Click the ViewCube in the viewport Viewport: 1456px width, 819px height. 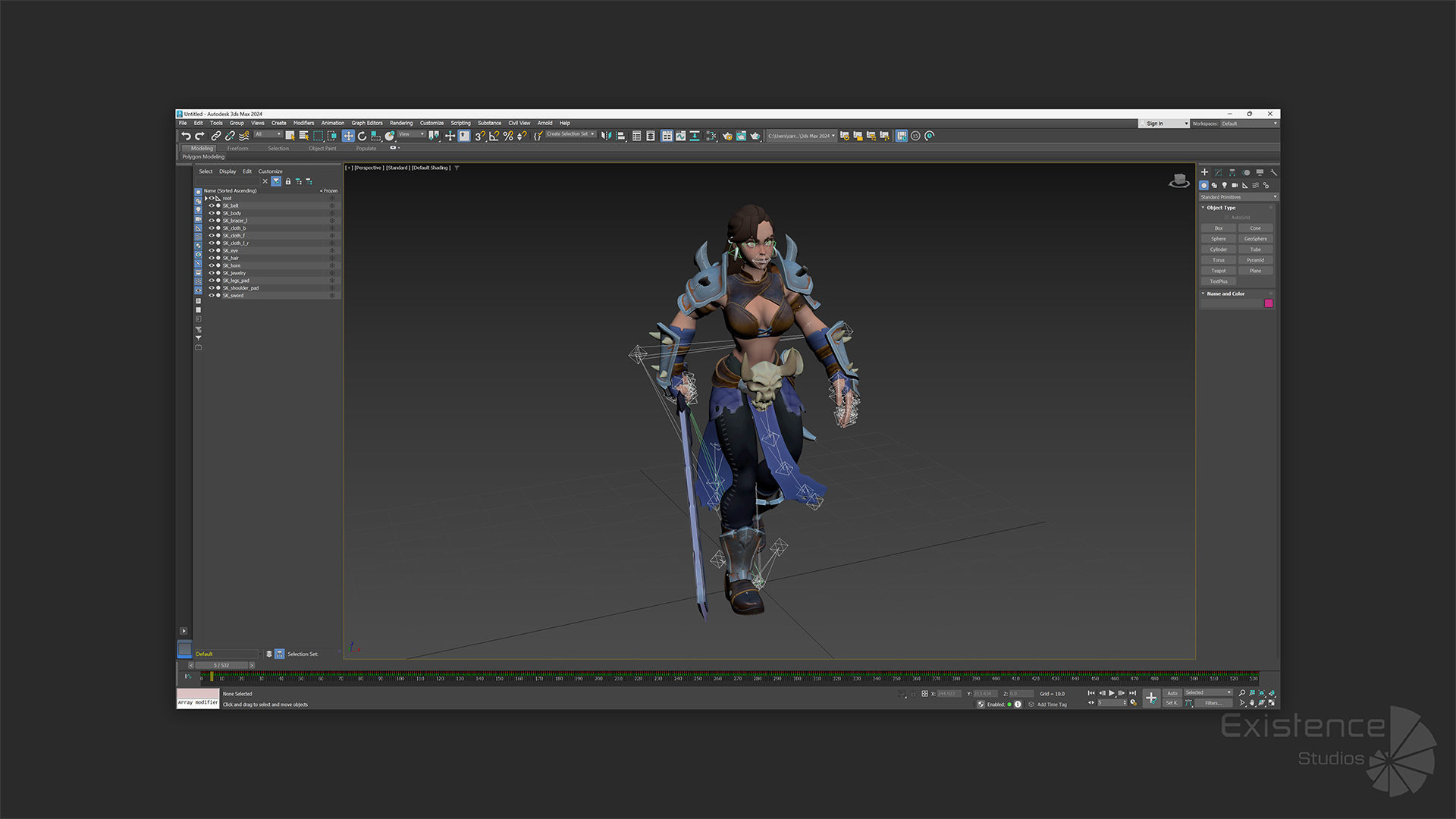pyautogui.click(x=1179, y=180)
